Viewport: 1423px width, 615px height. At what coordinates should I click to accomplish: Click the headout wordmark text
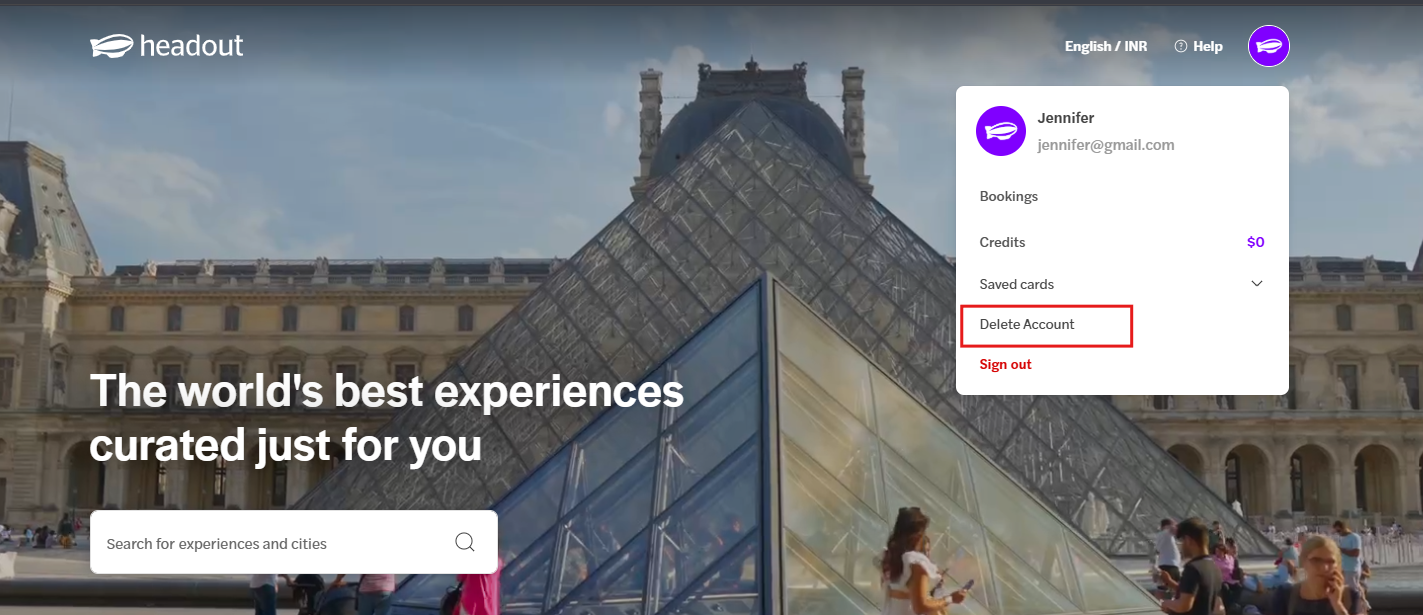(x=191, y=45)
